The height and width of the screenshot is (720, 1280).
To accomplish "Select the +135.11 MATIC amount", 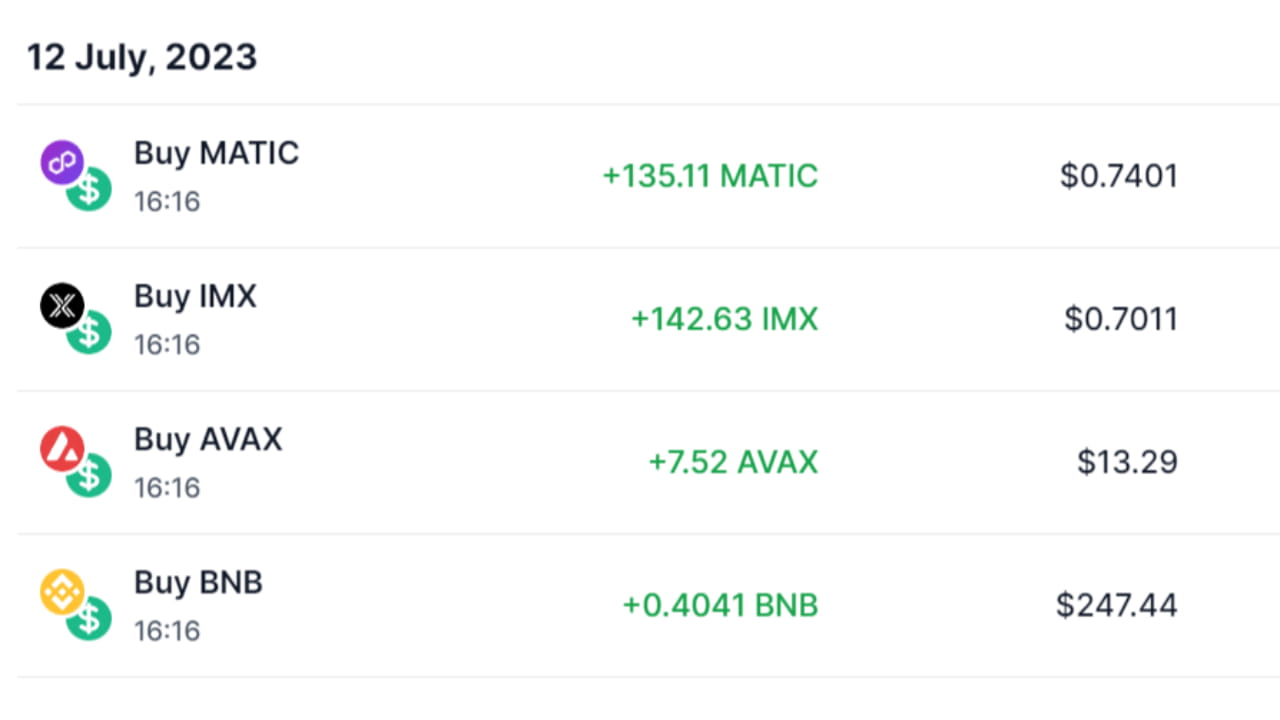I will [709, 176].
